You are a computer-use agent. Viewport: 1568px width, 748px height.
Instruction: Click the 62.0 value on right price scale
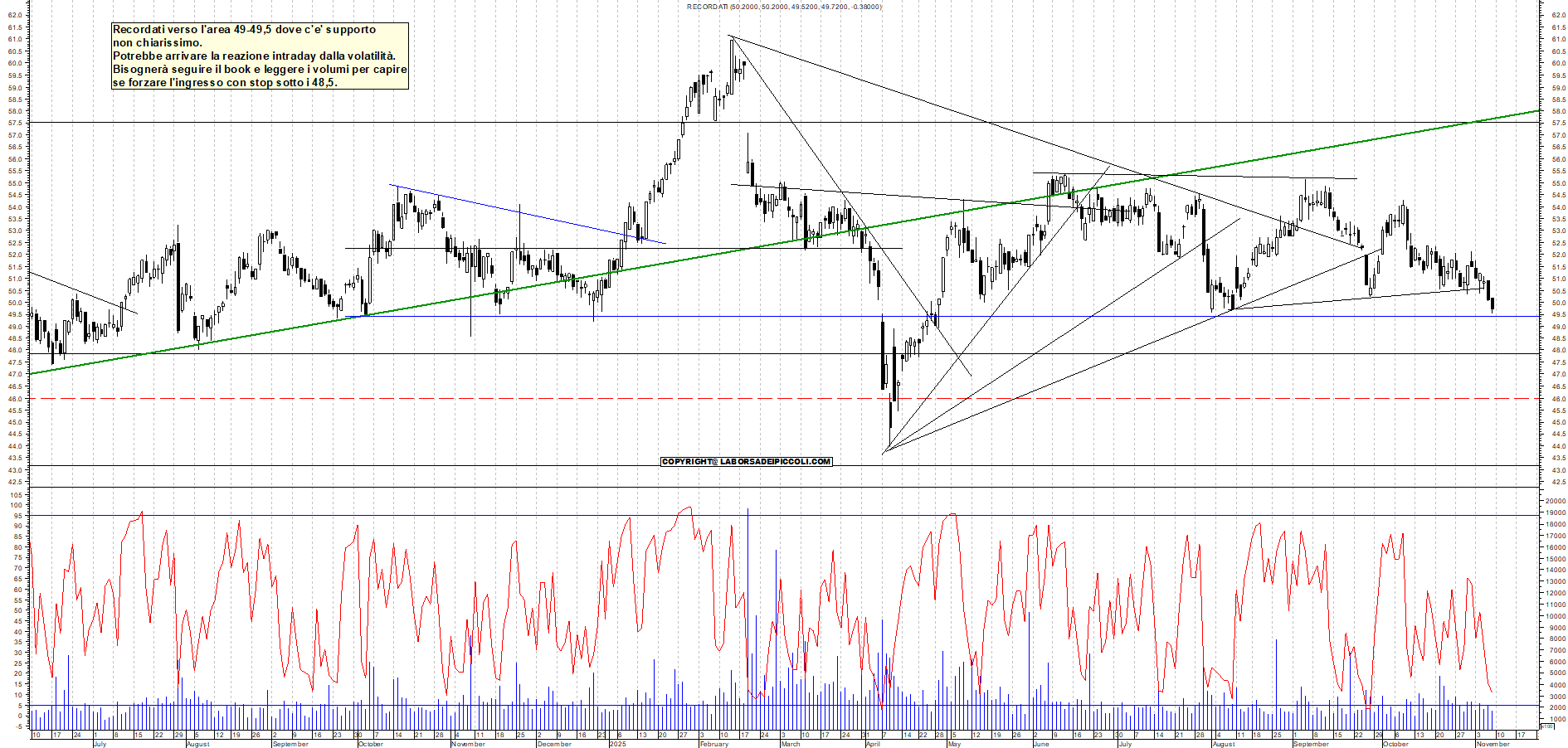click(1557, 15)
